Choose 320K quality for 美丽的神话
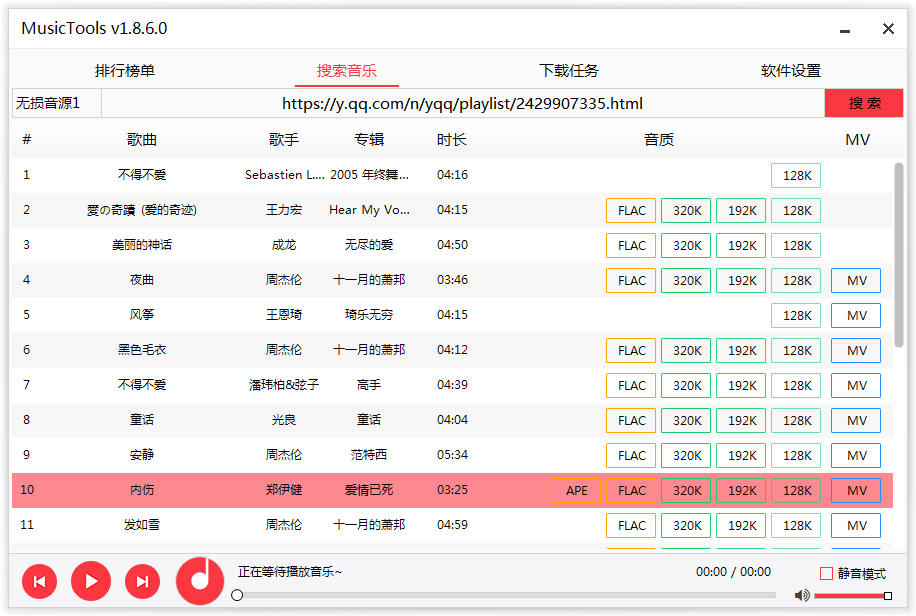This screenshot has width=916, height=616. tap(686, 246)
